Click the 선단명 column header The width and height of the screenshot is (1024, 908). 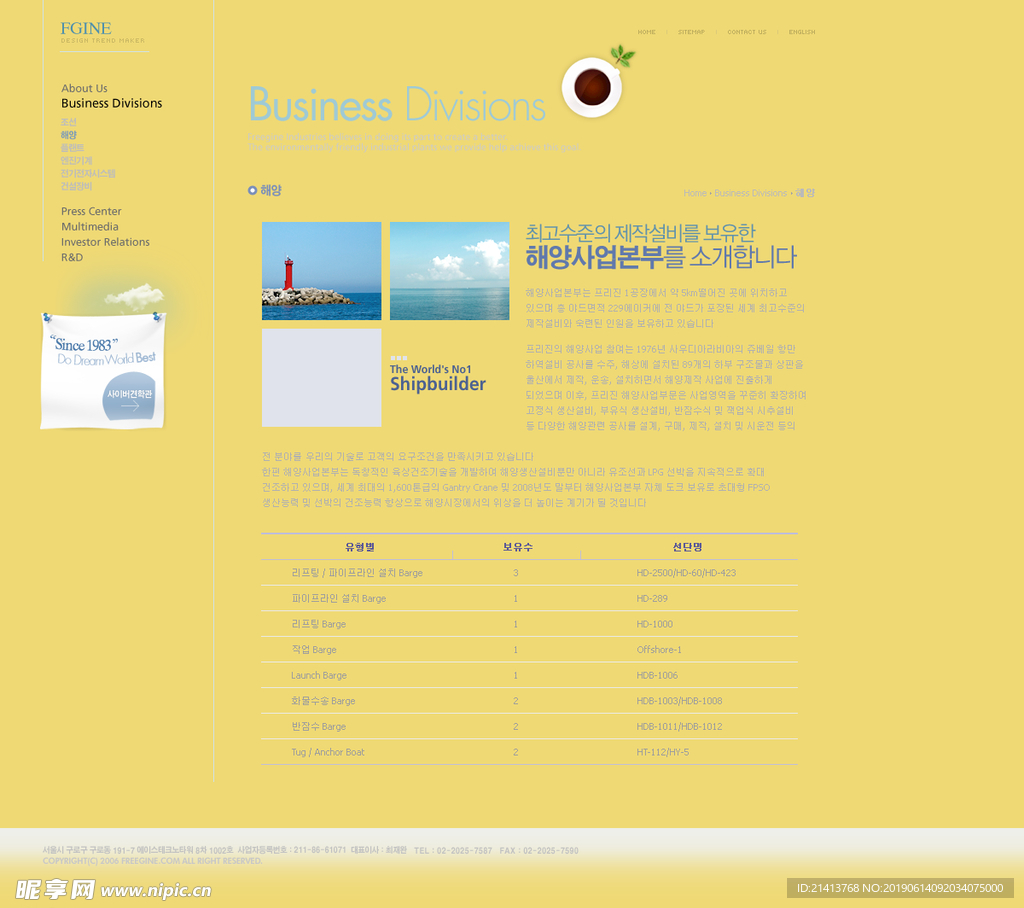coord(688,547)
